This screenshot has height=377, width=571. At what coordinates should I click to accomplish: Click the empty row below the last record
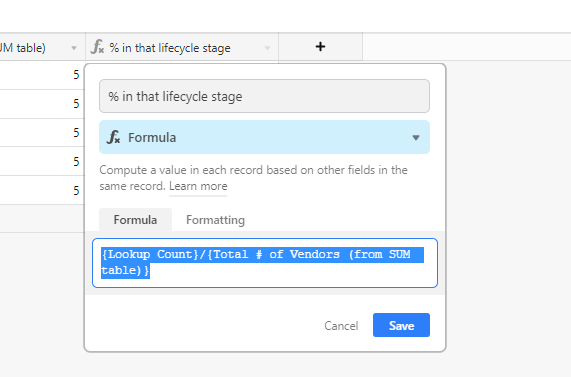click(x=42, y=219)
